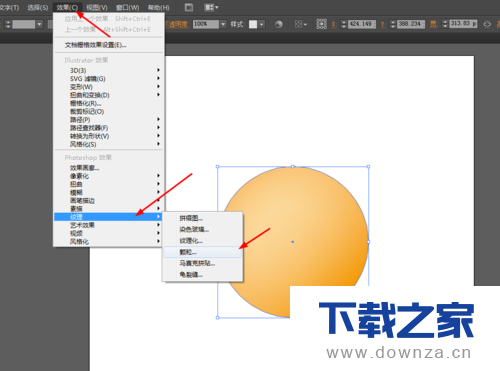Click the top-right bounding box handle
The height and width of the screenshot is (371, 500).
tap(368, 166)
